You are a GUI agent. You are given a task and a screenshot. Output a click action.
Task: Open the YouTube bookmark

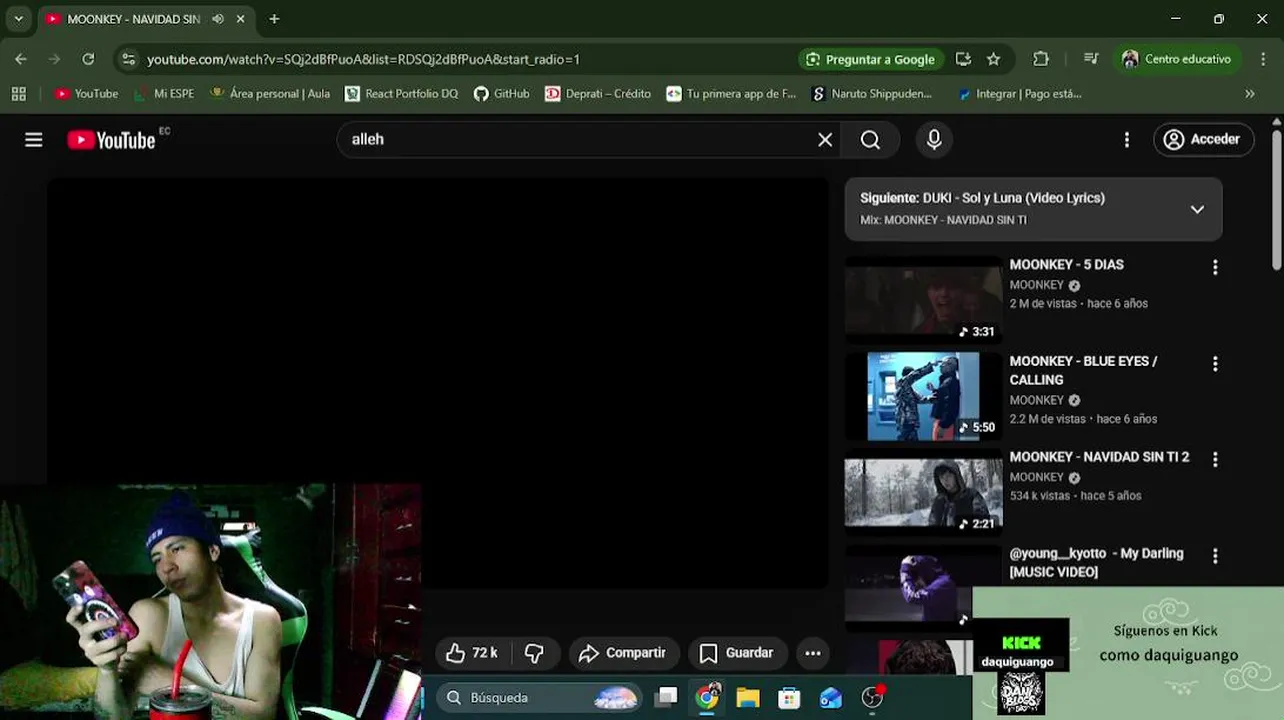tap(86, 94)
